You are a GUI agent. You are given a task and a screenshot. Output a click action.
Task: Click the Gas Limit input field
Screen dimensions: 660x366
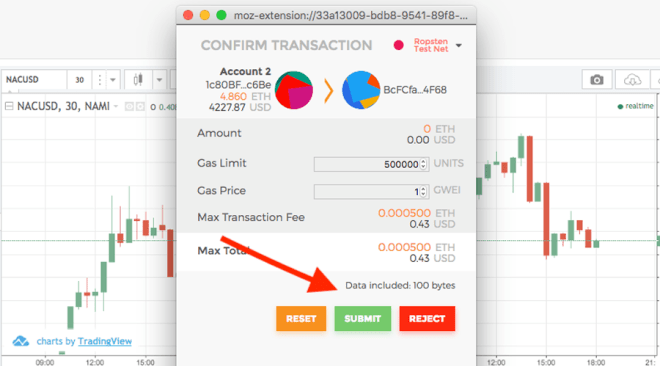coord(371,164)
